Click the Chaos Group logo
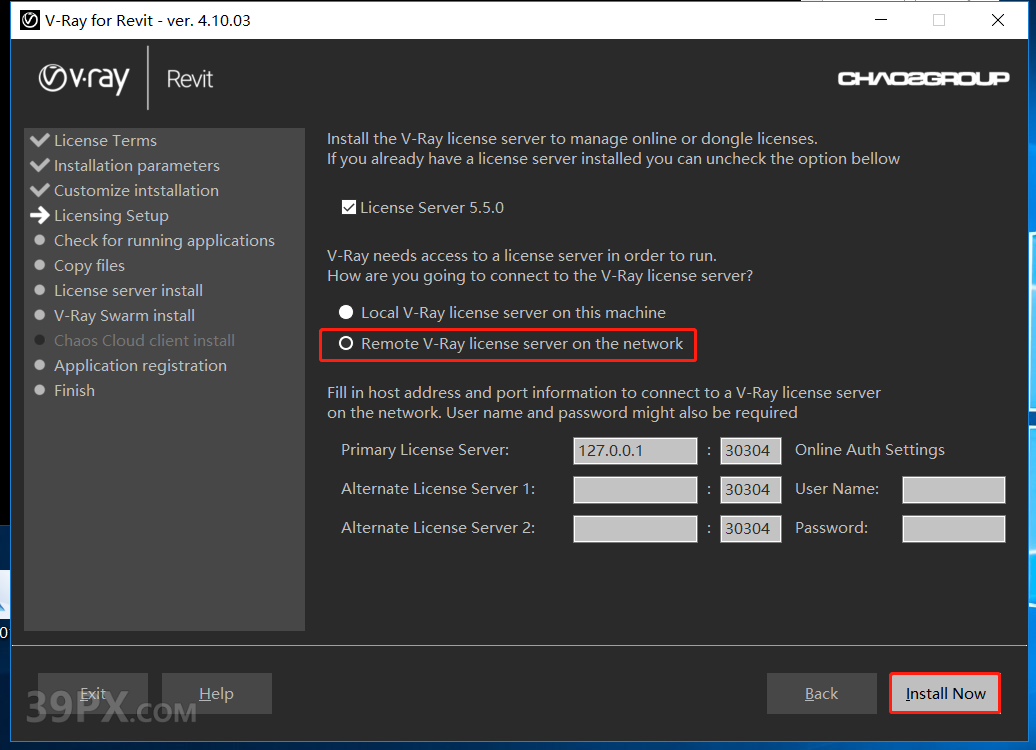 [923, 79]
